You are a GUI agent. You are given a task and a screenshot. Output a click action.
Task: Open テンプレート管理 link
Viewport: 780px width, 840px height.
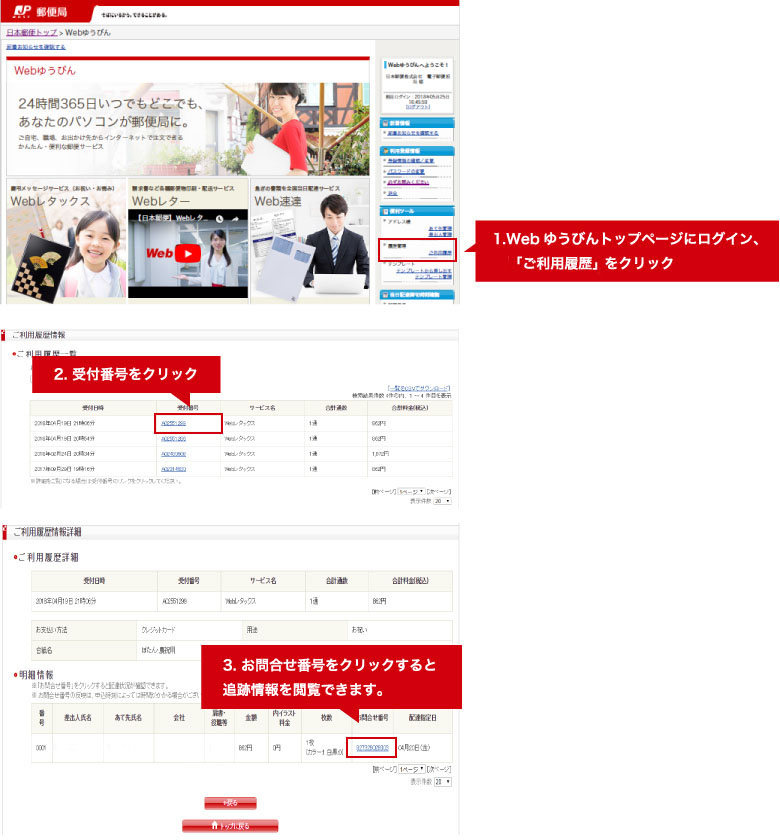click(433, 277)
